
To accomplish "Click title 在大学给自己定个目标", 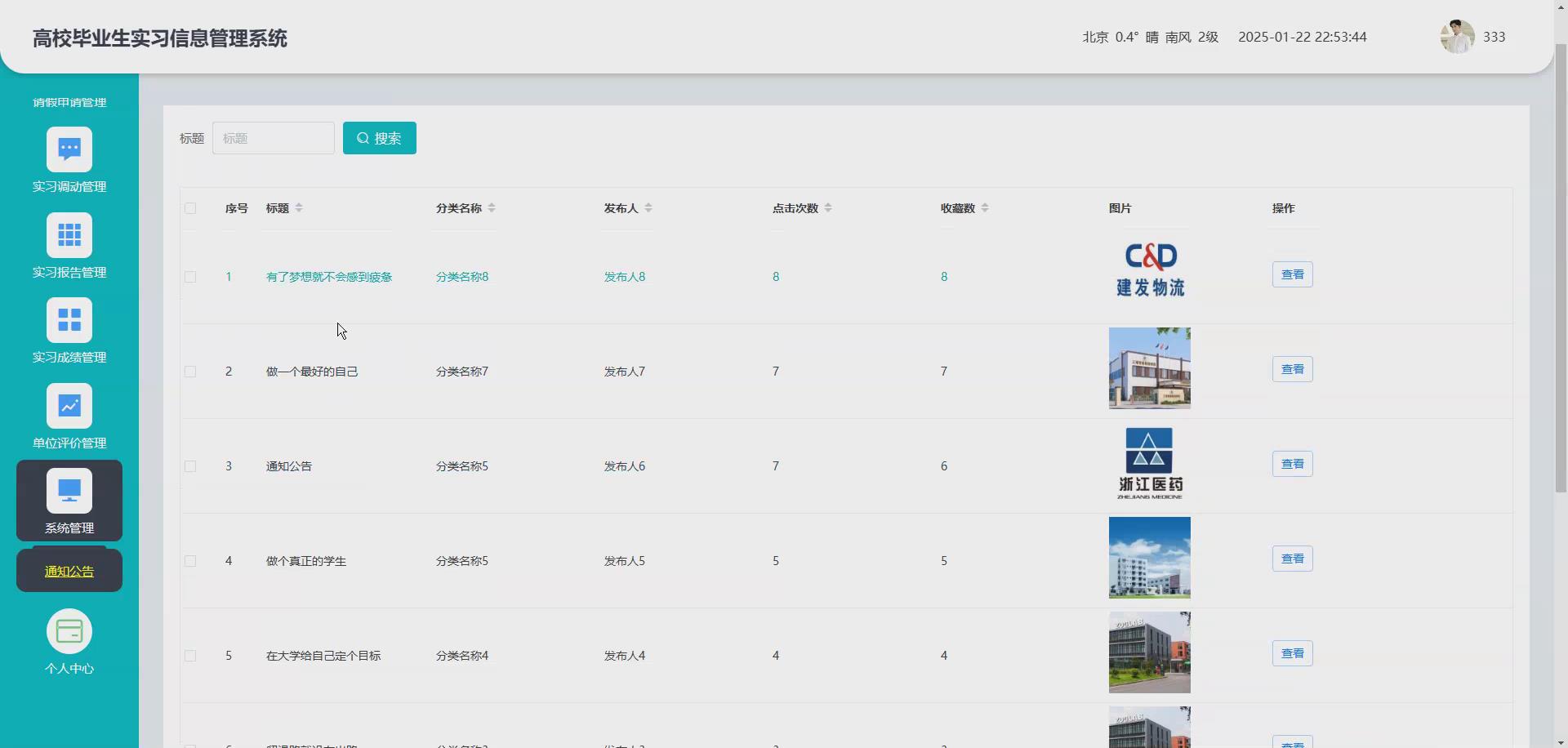I will click(x=323, y=656).
